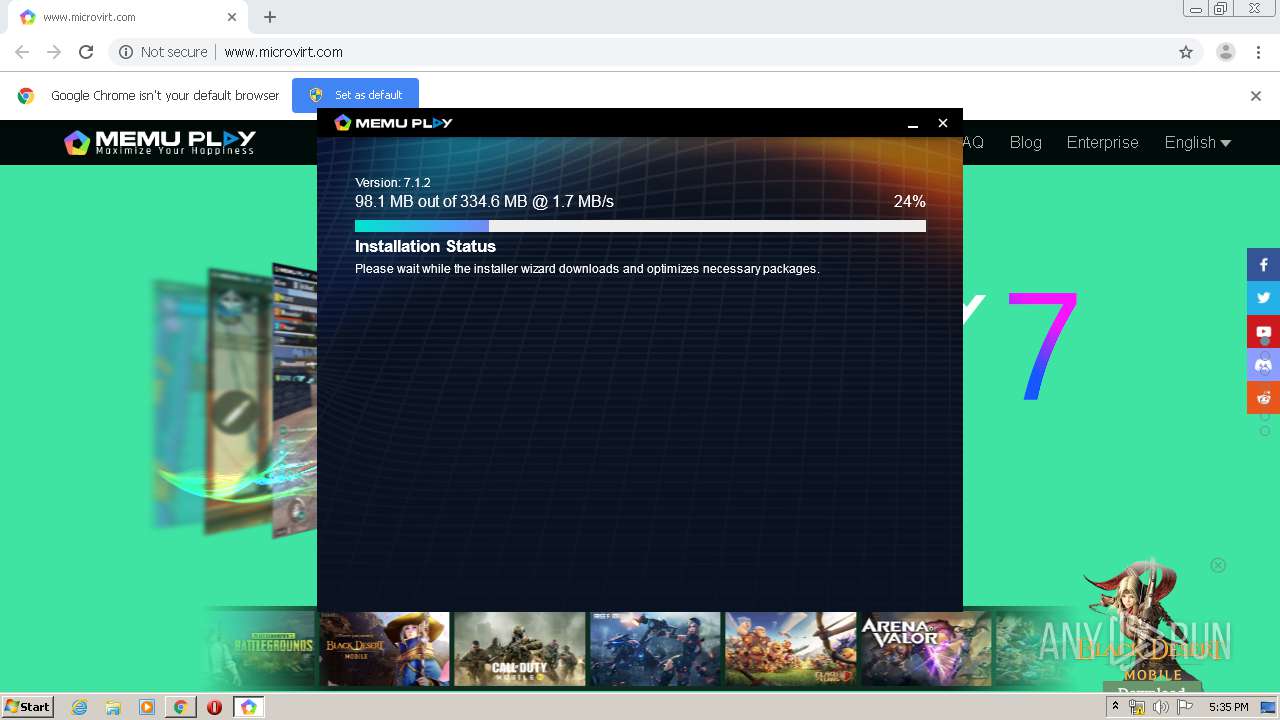Open Discord sidebar icon

(1263, 364)
